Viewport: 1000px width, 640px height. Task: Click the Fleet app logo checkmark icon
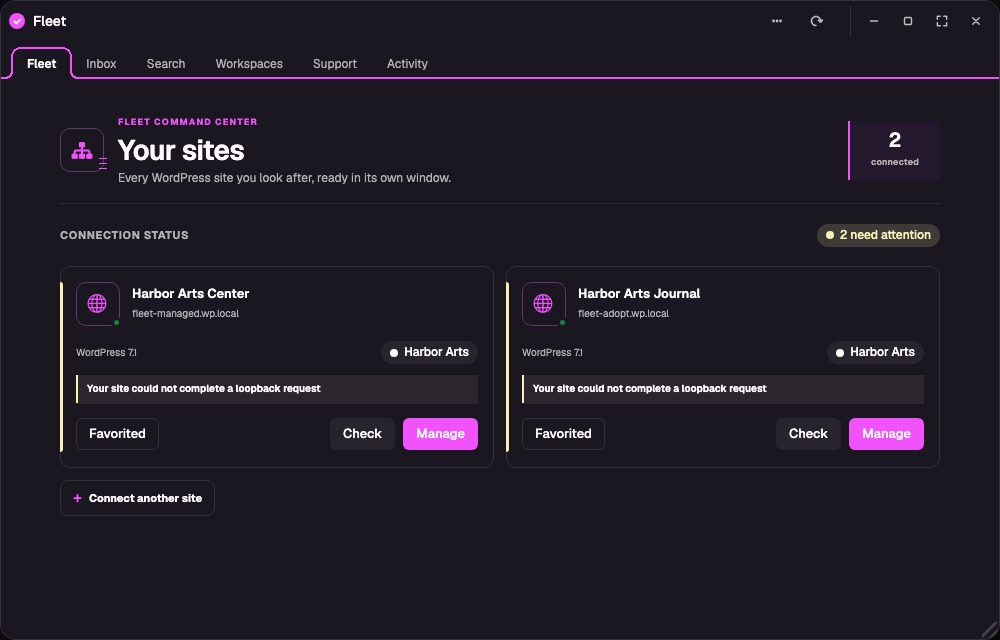(17, 21)
